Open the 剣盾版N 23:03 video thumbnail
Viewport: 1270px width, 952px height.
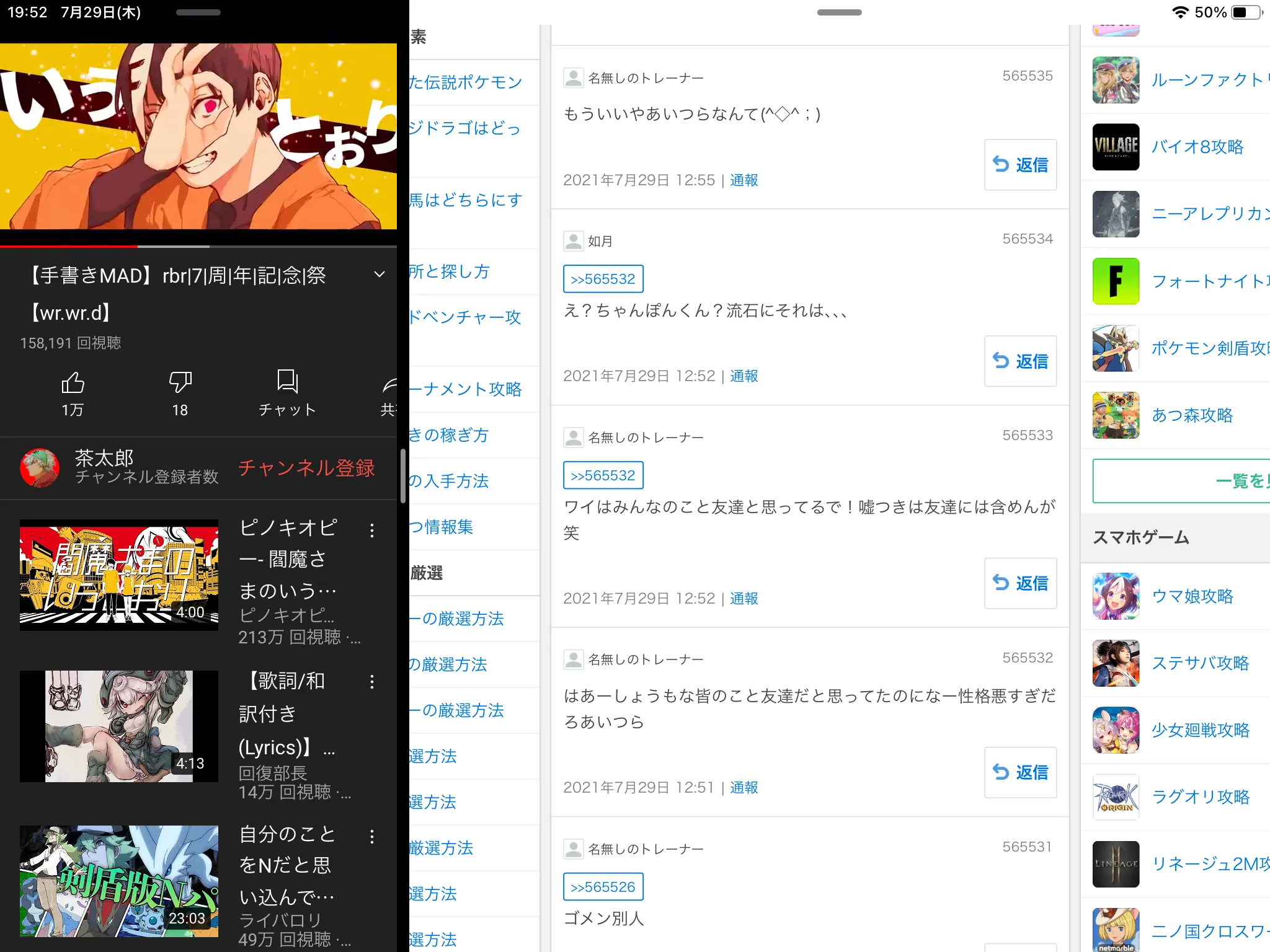tap(119, 881)
